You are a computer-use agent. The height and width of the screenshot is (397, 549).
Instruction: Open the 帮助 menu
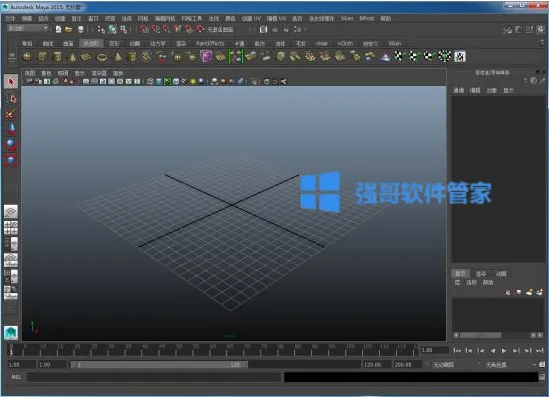point(385,18)
